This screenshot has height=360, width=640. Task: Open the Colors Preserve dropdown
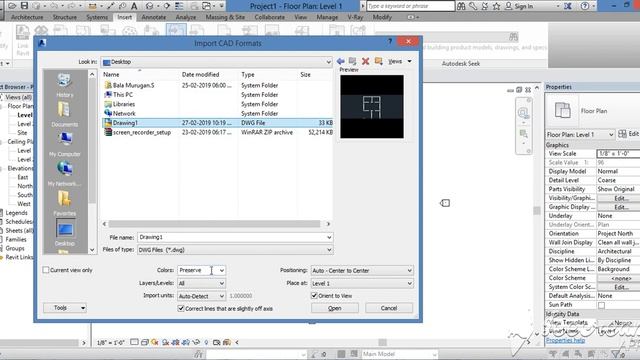point(202,270)
